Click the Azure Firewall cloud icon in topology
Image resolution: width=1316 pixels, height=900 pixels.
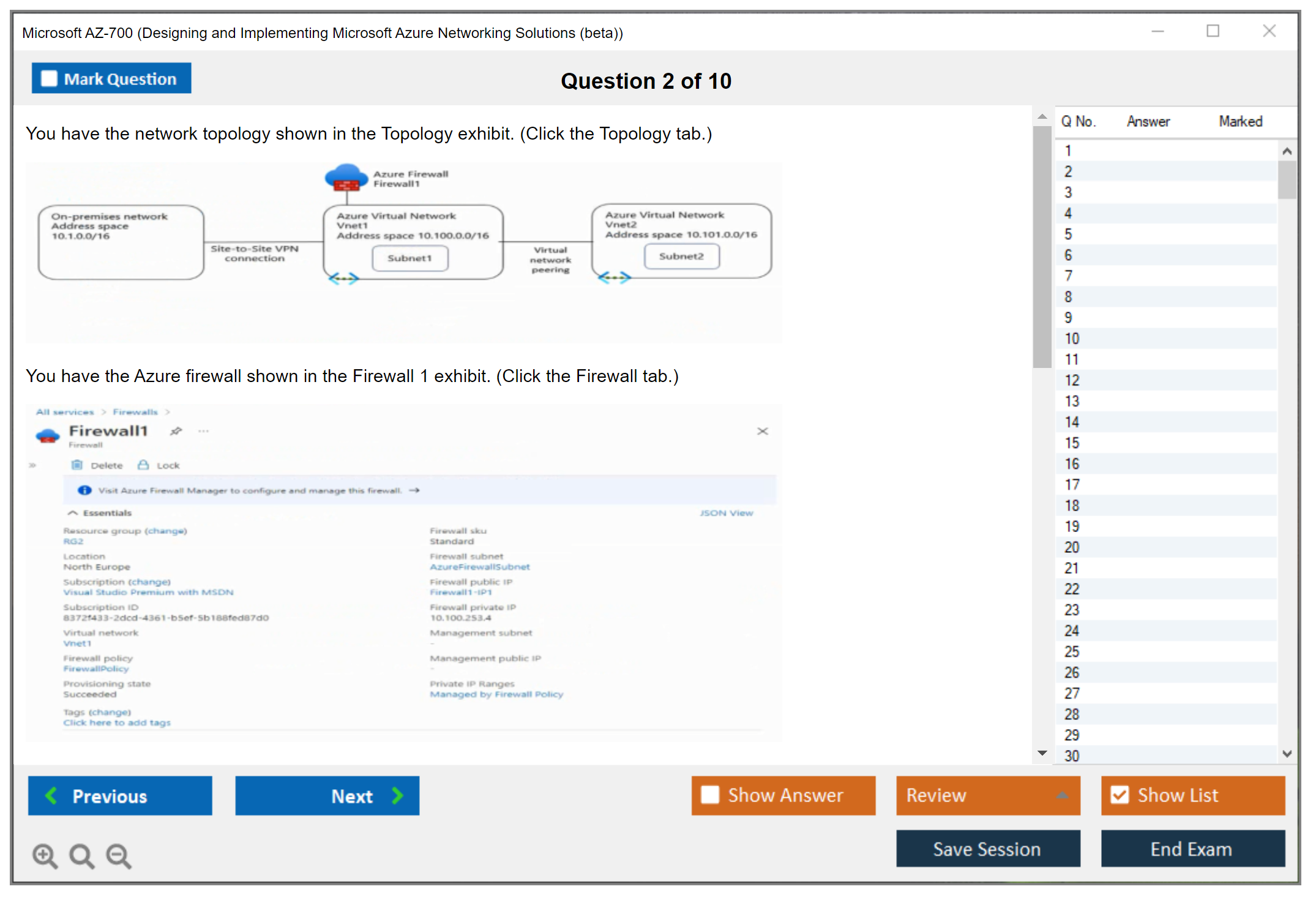(346, 178)
